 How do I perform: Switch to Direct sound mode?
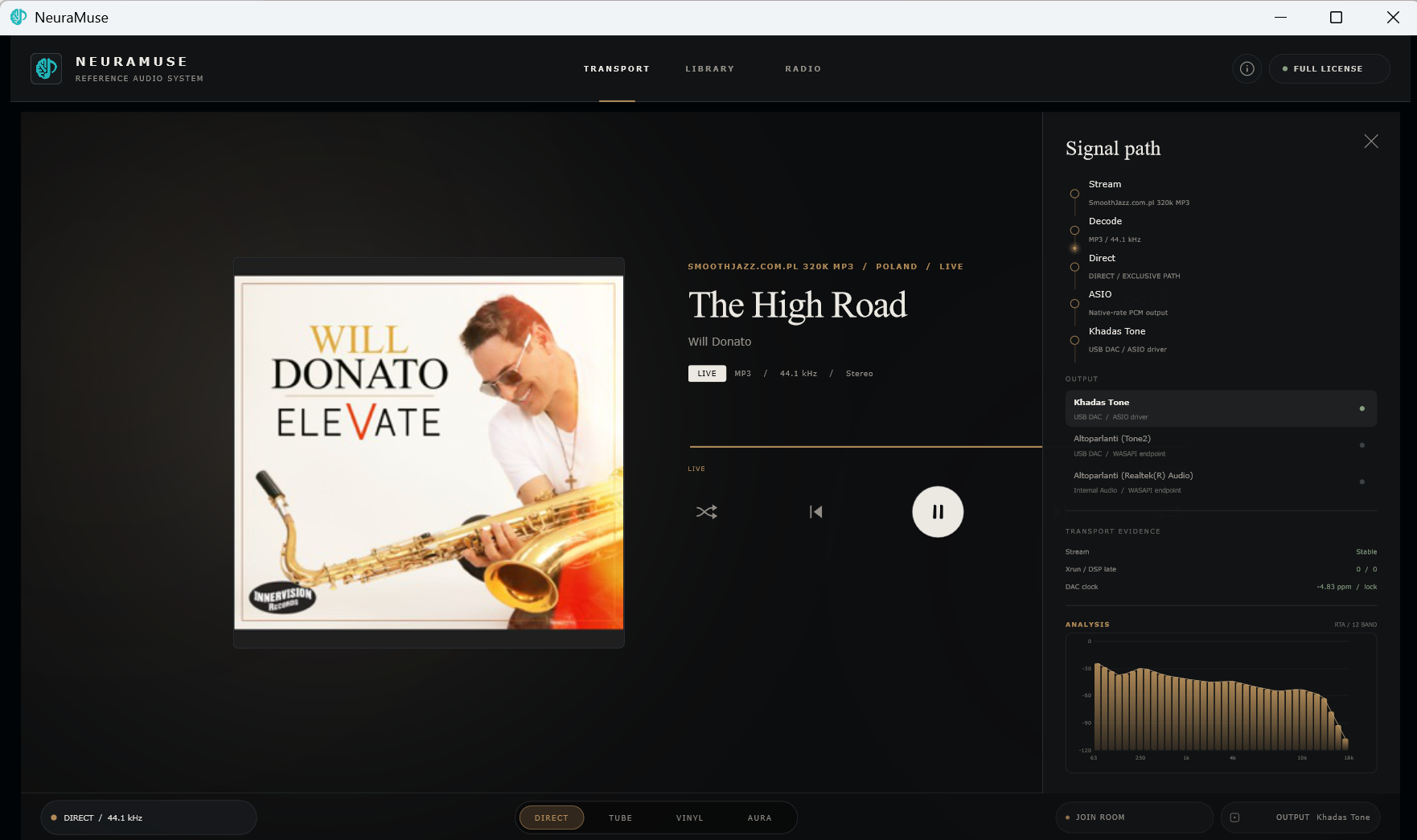pos(552,817)
